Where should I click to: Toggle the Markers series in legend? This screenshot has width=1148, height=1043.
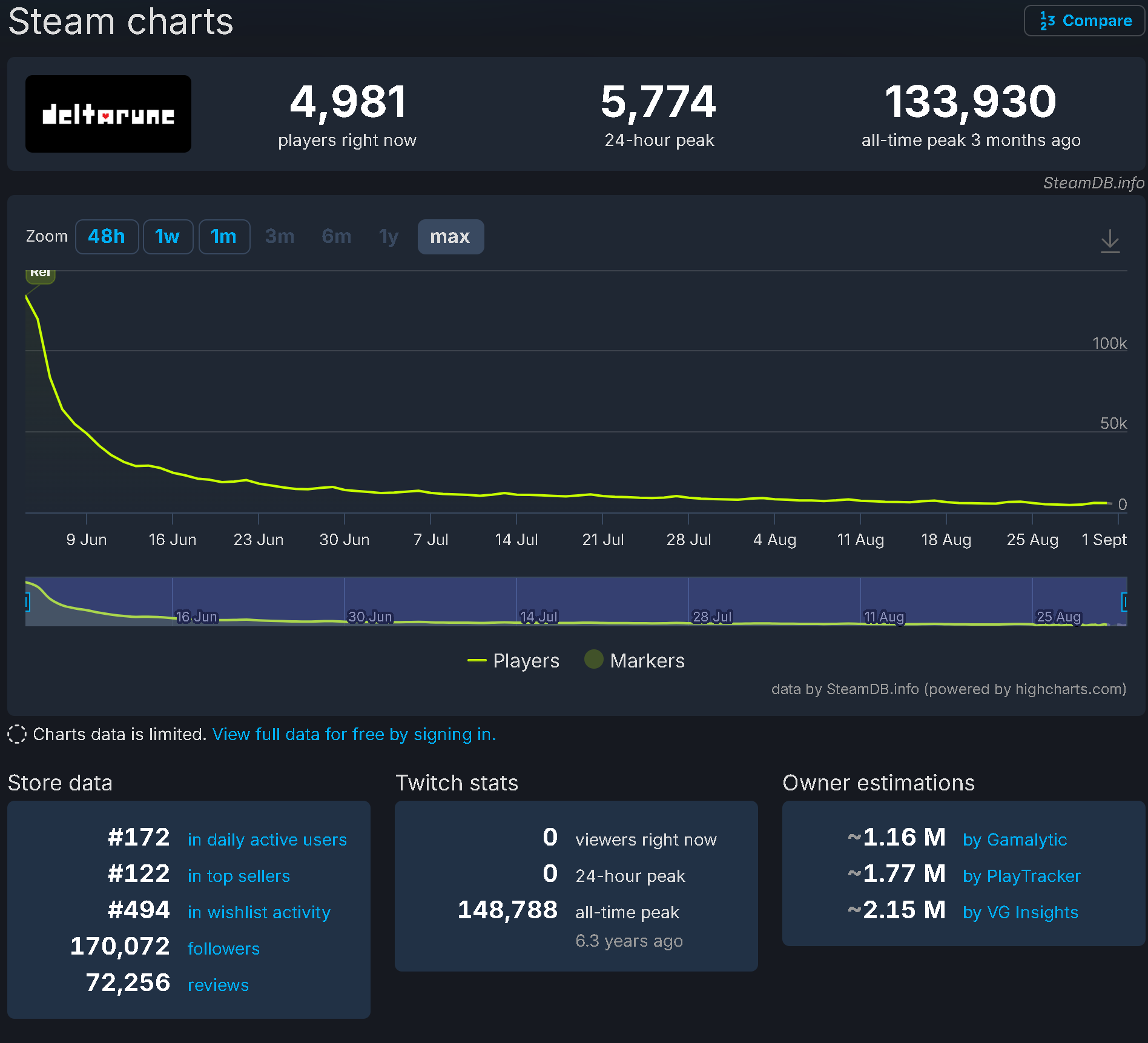(635, 660)
